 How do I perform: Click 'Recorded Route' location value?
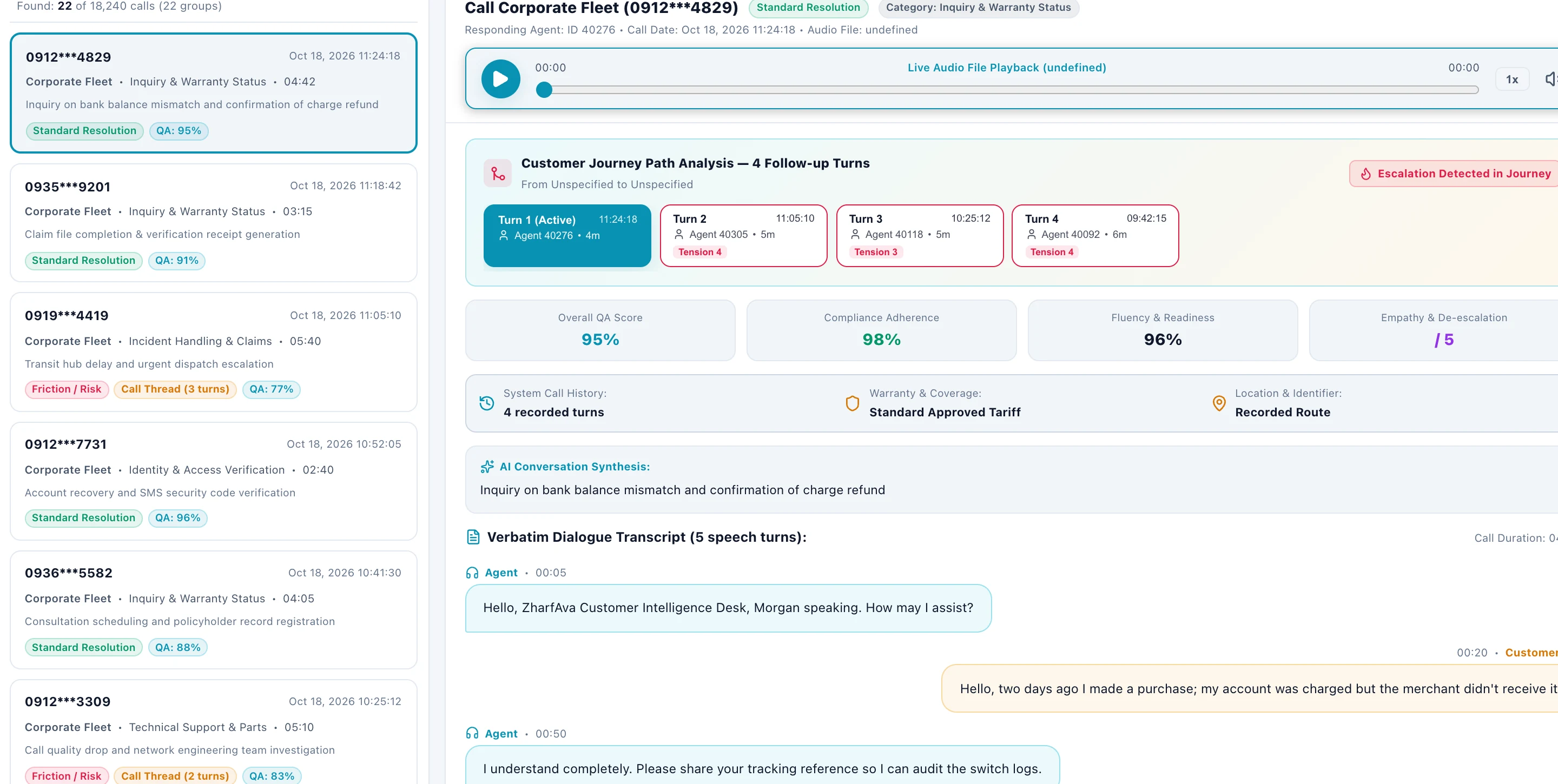pyautogui.click(x=1282, y=412)
